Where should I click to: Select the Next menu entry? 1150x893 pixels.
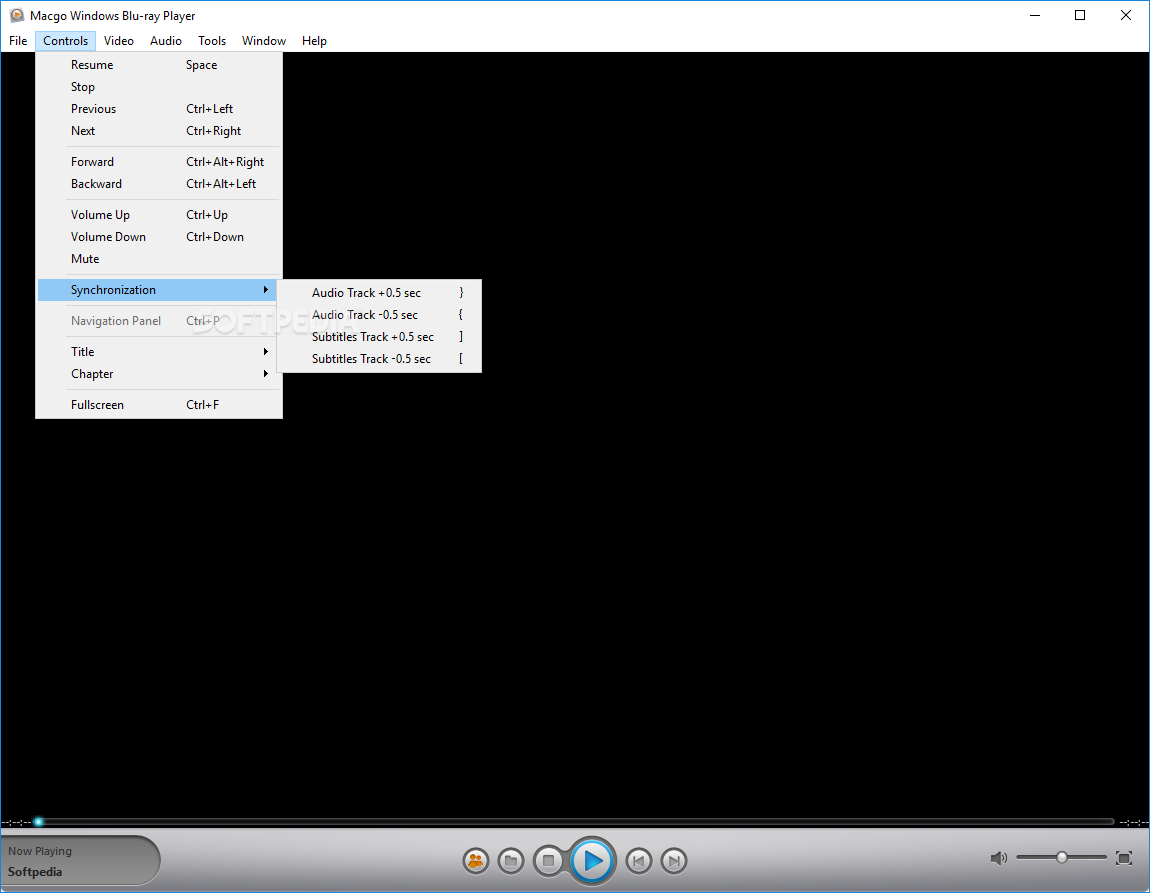point(158,131)
